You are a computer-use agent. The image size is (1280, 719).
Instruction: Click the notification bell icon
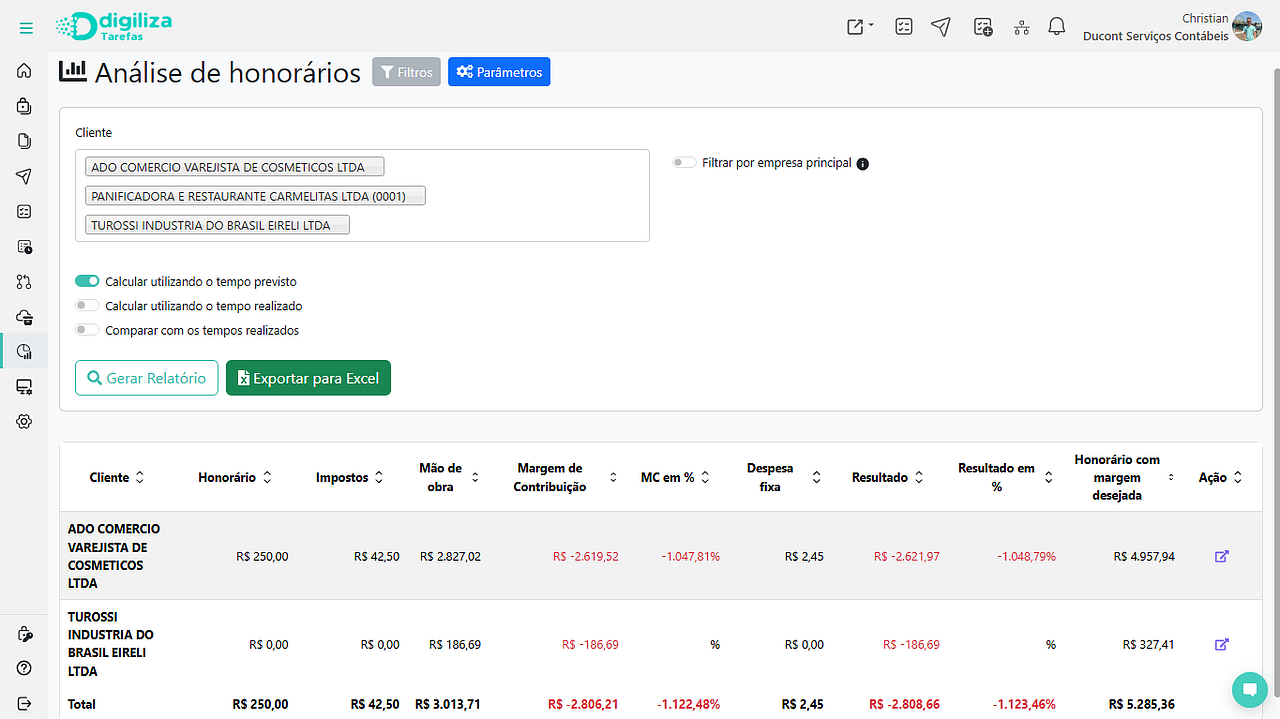[x=1056, y=27]
